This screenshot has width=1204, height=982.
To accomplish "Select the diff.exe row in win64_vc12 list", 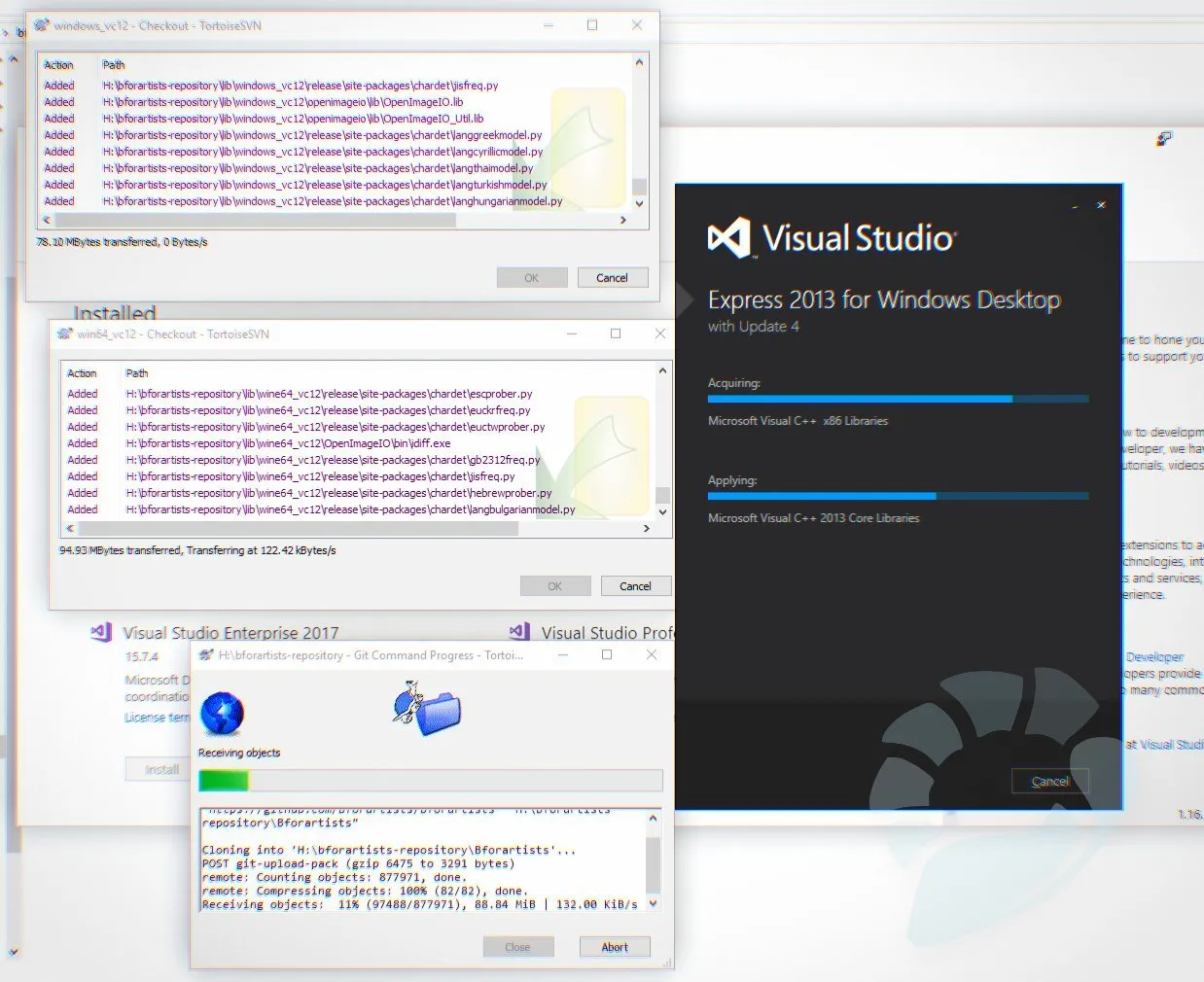I will coord(359,443).
